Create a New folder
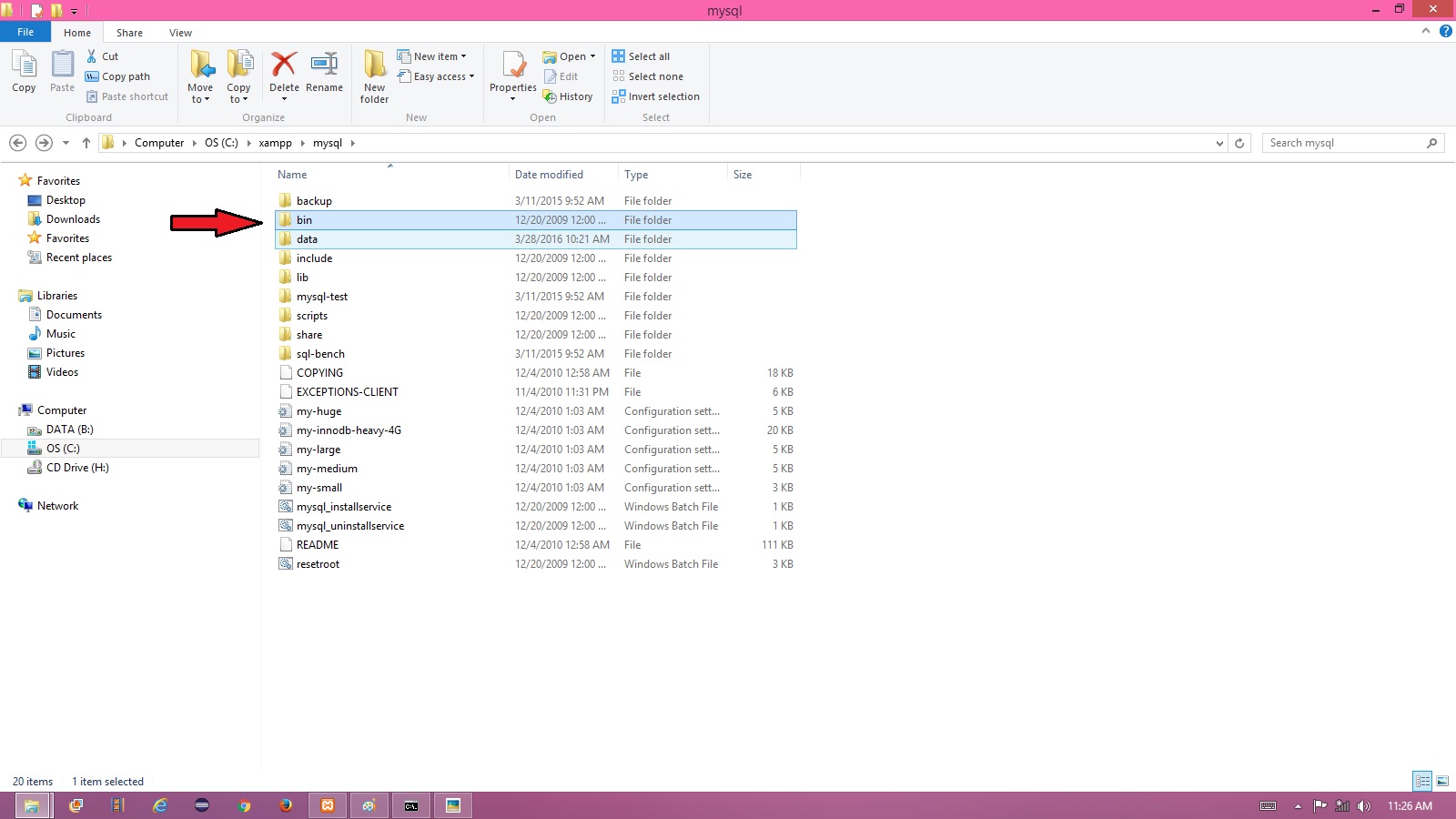 point(374,76)
